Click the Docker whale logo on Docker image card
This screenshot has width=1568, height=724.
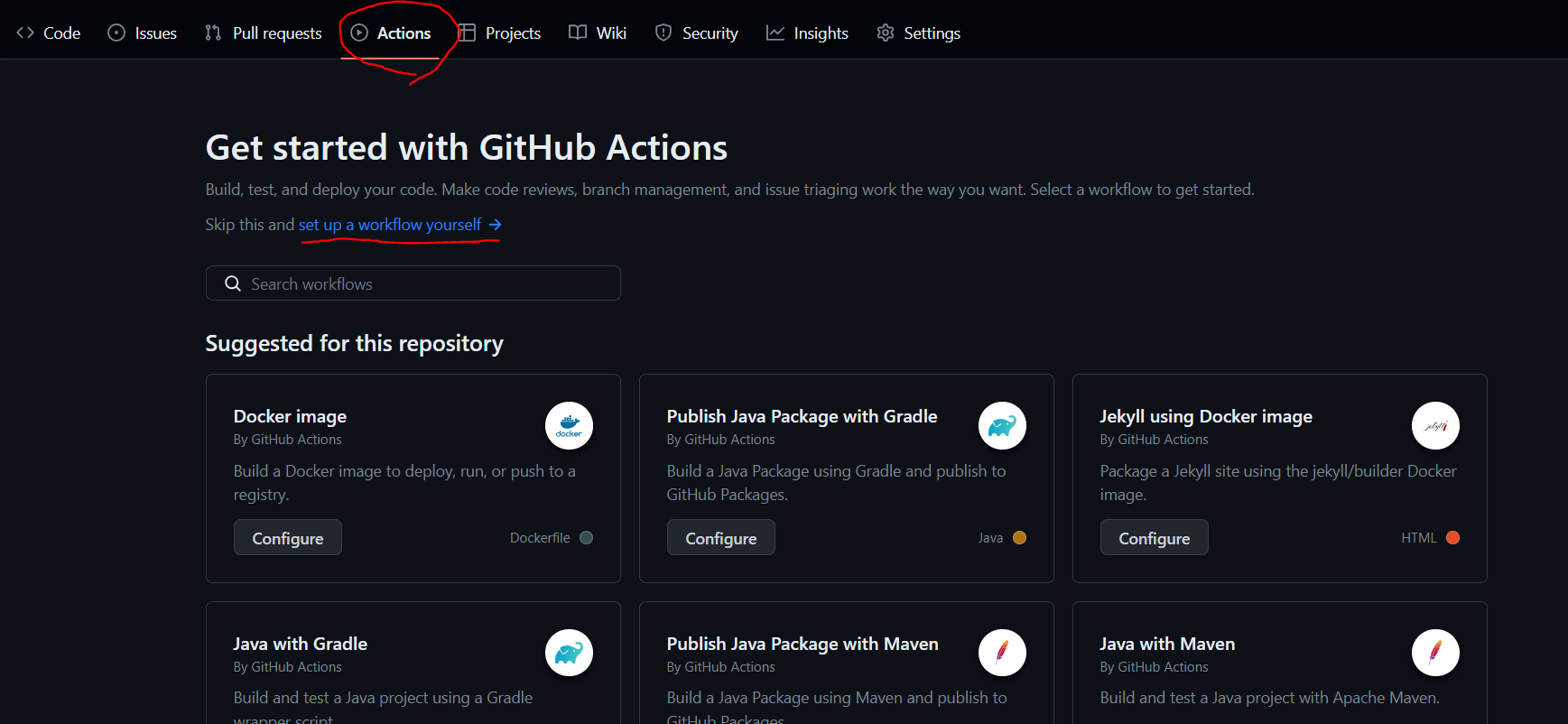[x=569, y=425]
